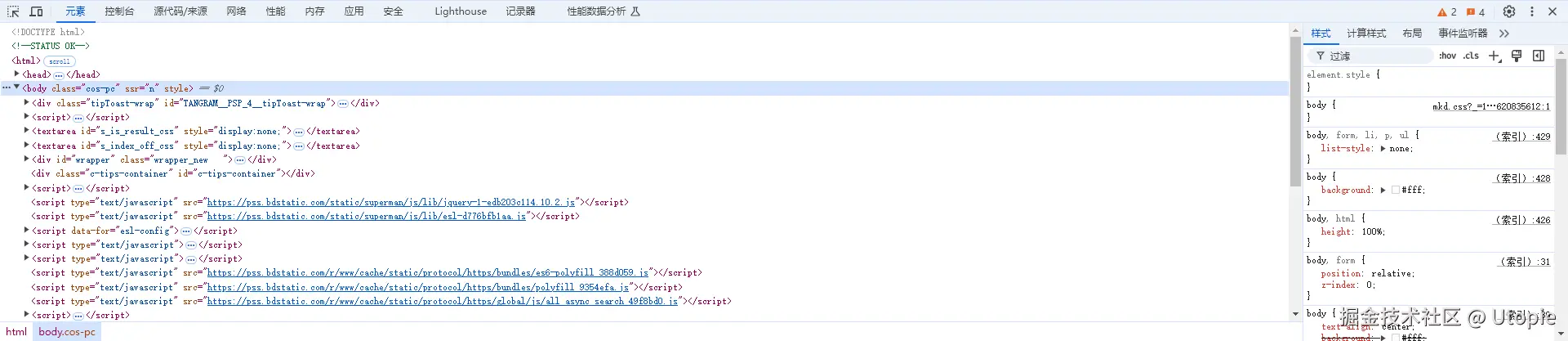Expand the s_index_off_css textarea node

click(x=27, y=146)
